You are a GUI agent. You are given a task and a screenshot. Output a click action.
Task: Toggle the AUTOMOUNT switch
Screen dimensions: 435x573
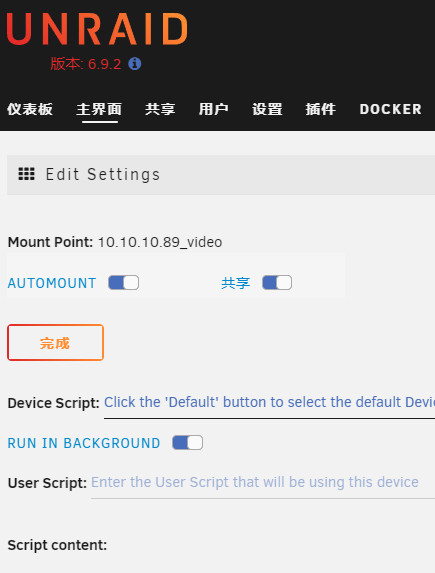(124, 283)
